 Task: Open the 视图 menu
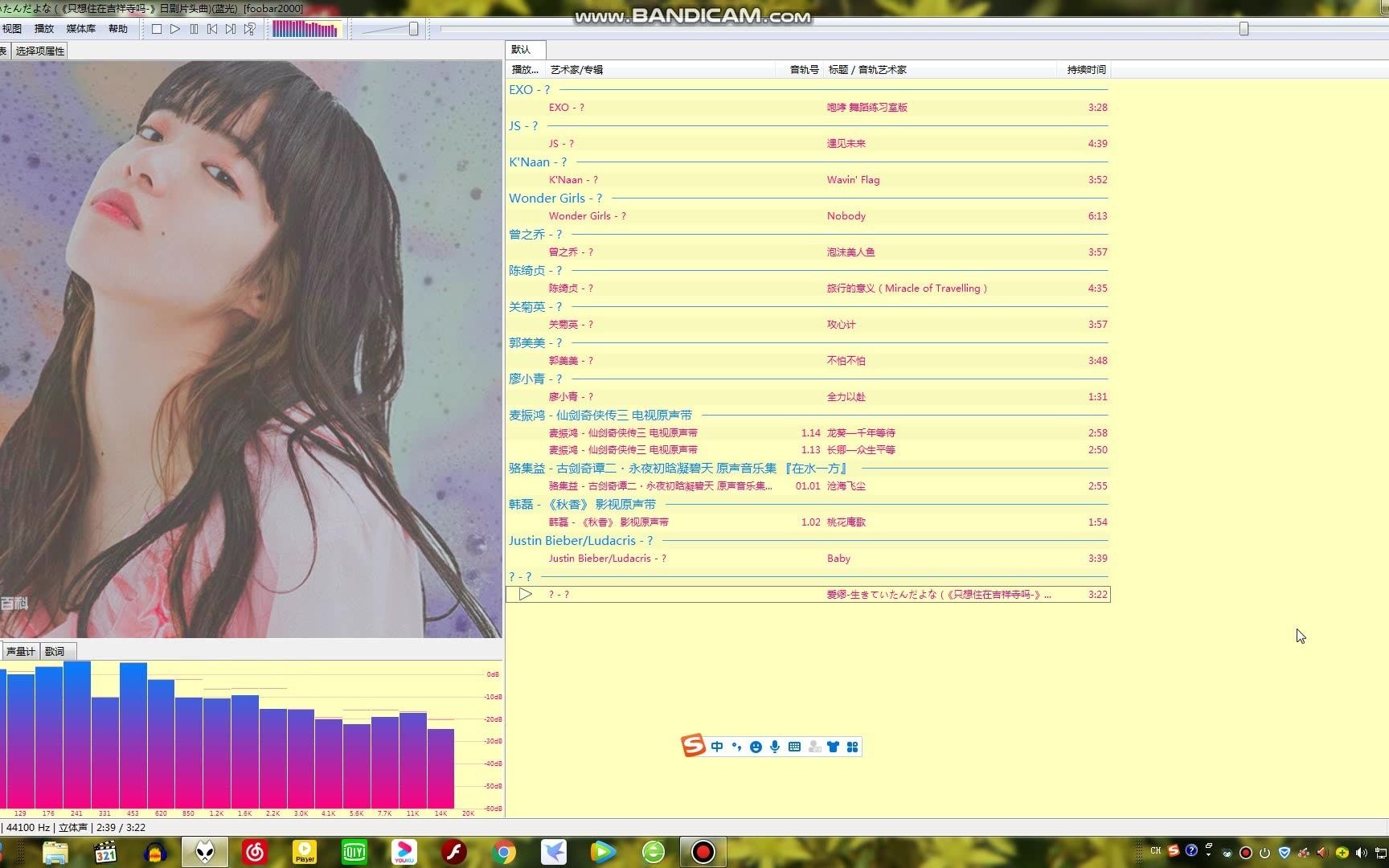pos(12,28)
